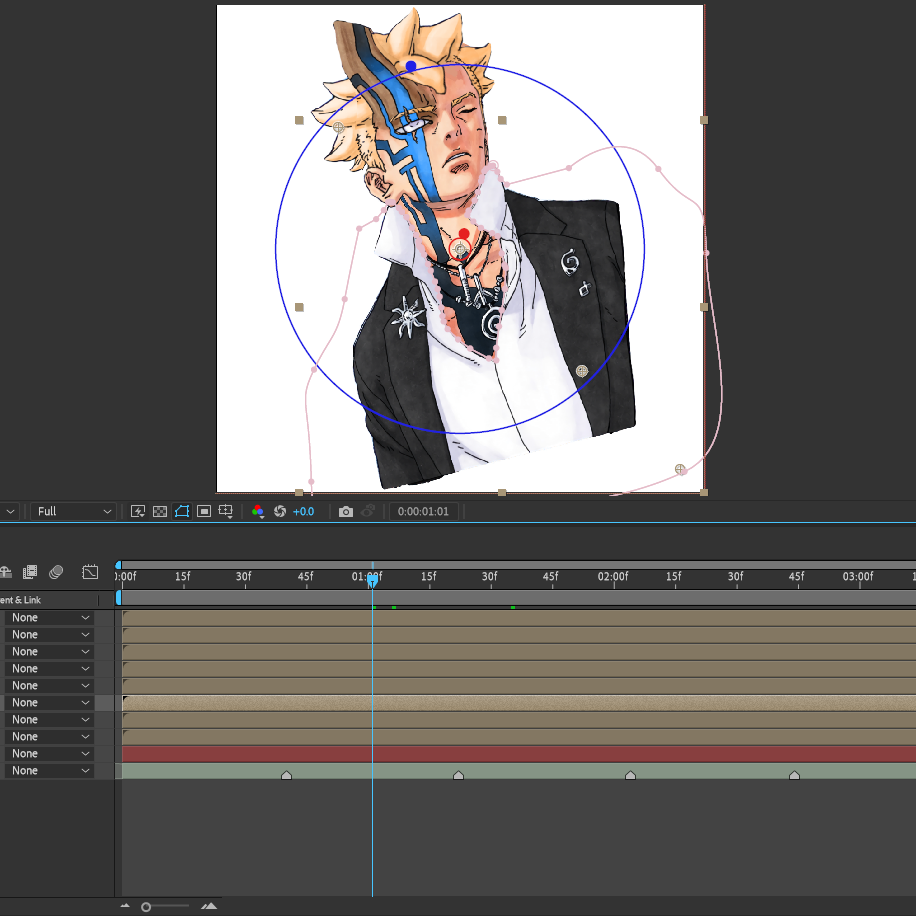Open the None dropdown just below highlighted layer's
Image resolution: width=916 pixels, height=916 pixels.
49,720
